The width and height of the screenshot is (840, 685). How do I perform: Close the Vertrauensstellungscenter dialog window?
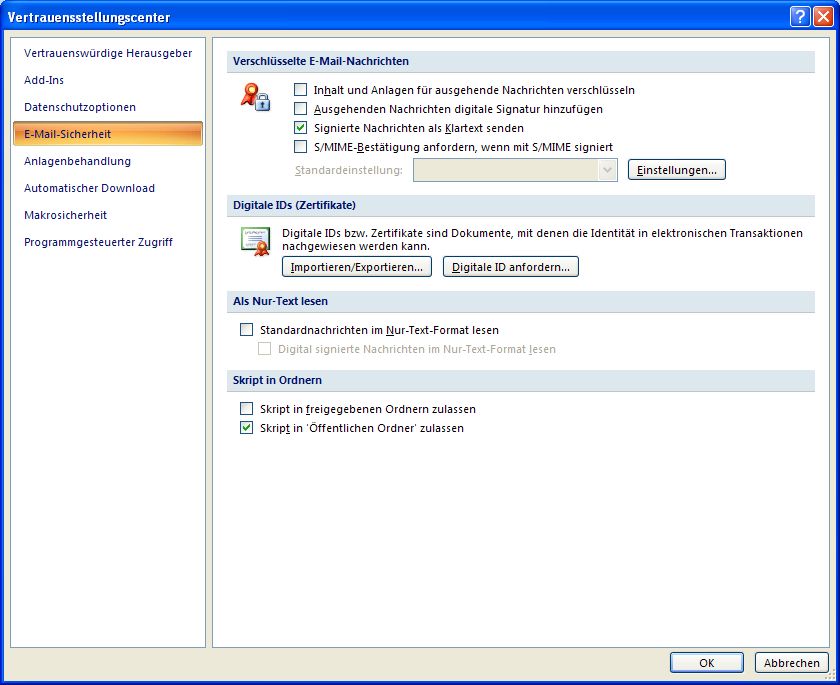(822, 17)
